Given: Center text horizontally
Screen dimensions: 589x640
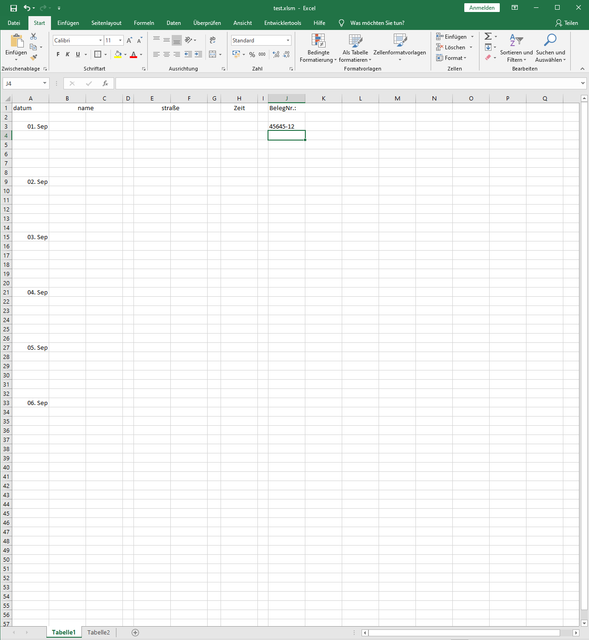Looking at the screenshot, I should (167, 54).
